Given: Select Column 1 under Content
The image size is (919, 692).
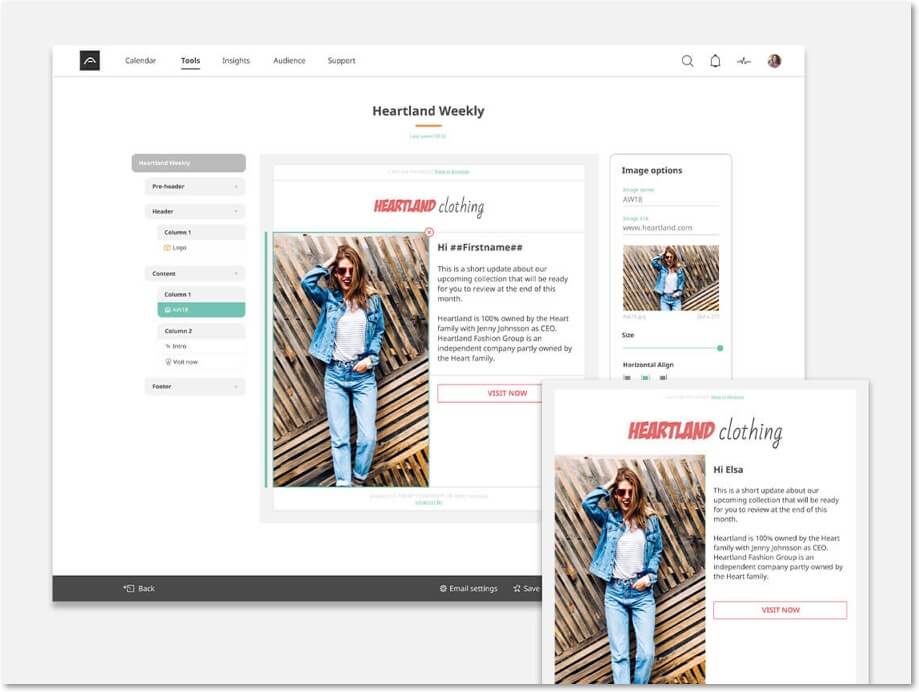Looking at the screenshot, I should (x=201, y=294).
